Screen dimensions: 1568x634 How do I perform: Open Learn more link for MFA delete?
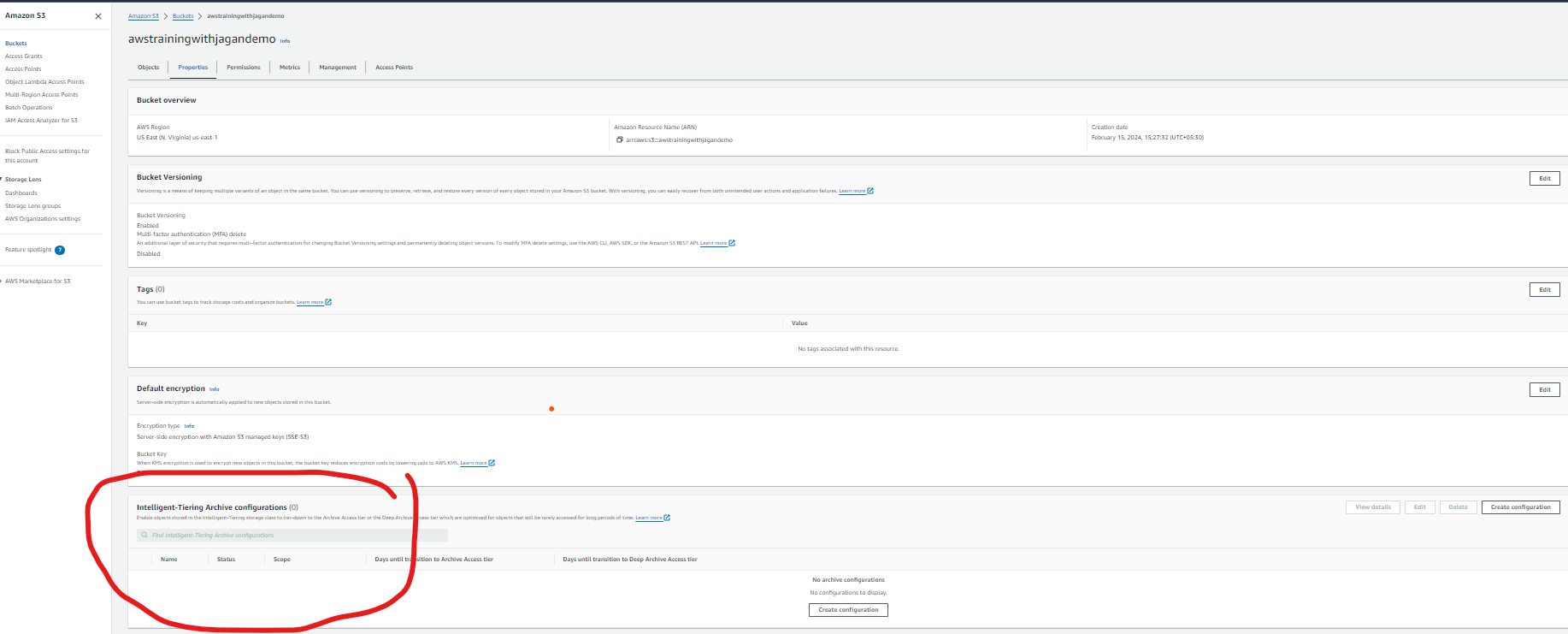pos(713,243)
